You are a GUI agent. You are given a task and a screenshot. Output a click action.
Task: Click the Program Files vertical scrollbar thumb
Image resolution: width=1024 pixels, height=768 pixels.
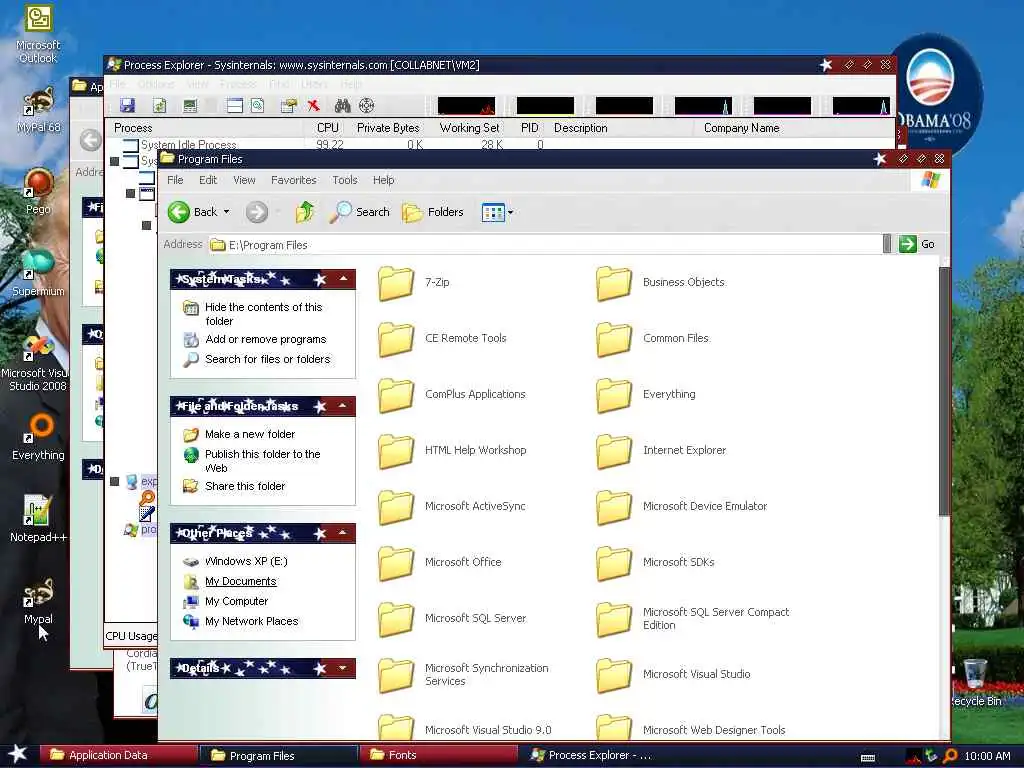tap(944, 391)
